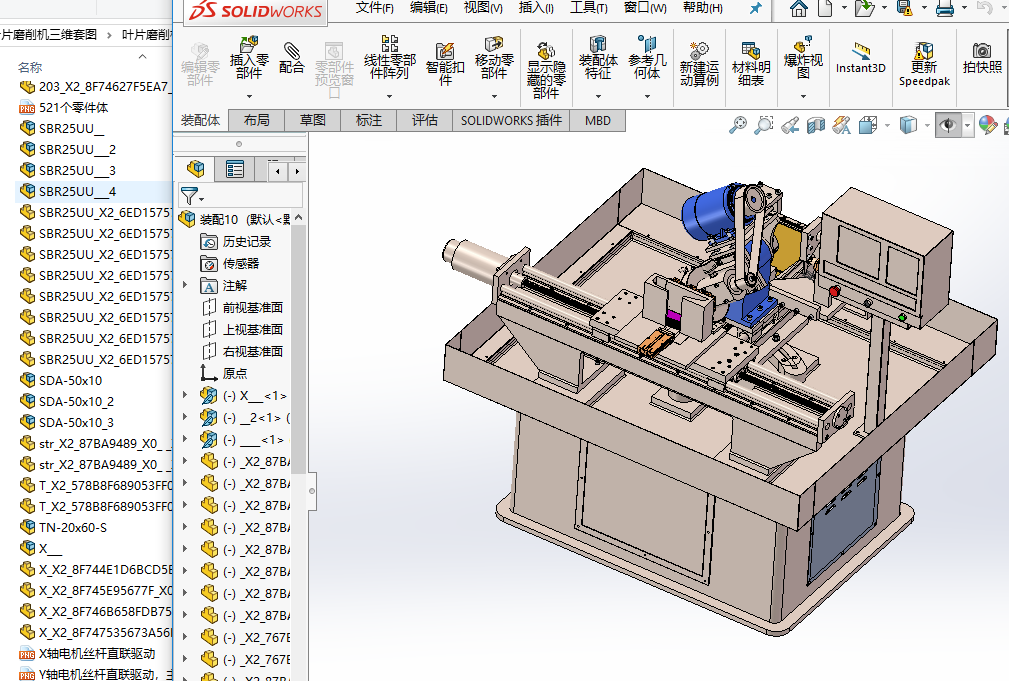Select 原点 in the feature tree
The image size is (1009, 681).
223,373
